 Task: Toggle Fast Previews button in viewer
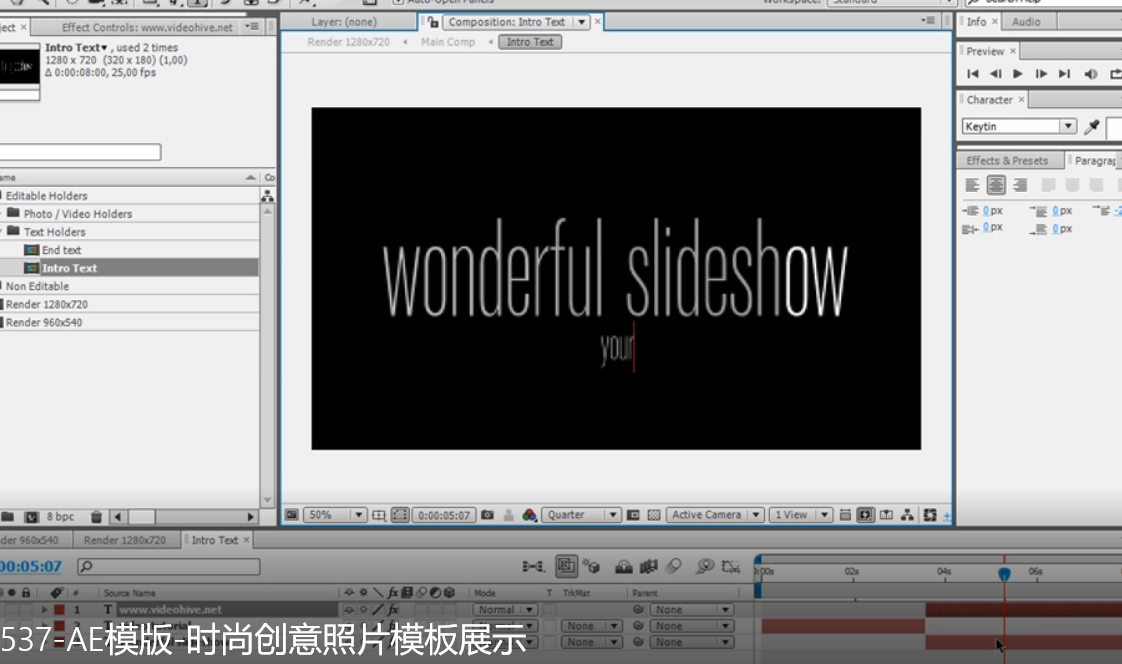click(x=865, y=515)
